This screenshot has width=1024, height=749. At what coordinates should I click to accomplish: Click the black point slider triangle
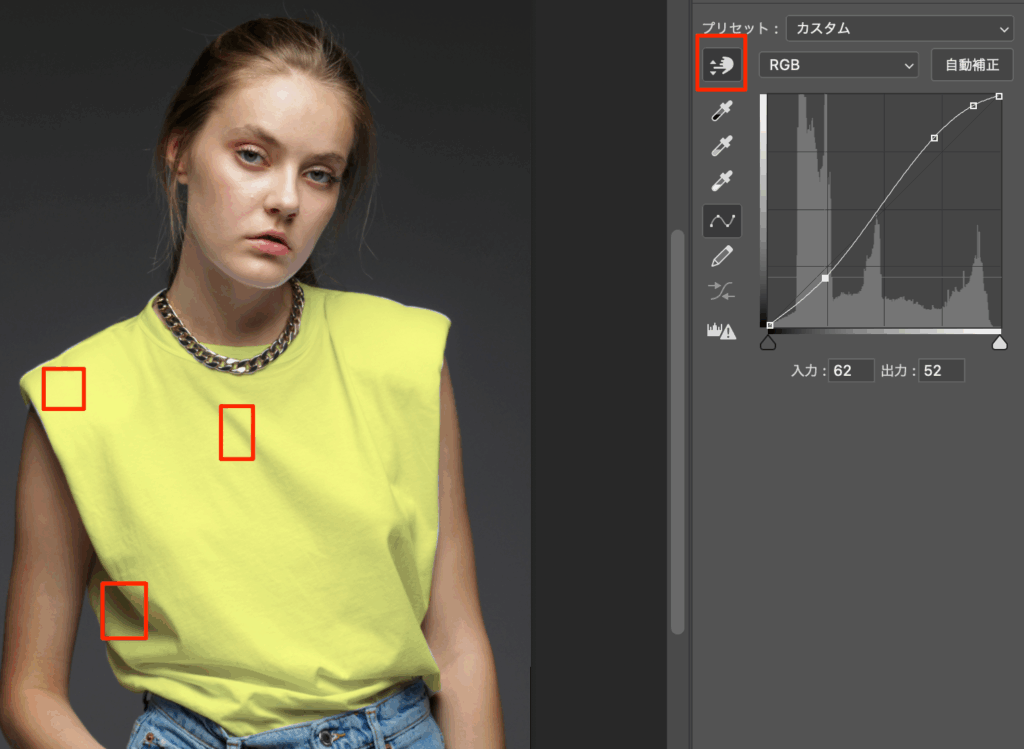coord(768,343)
